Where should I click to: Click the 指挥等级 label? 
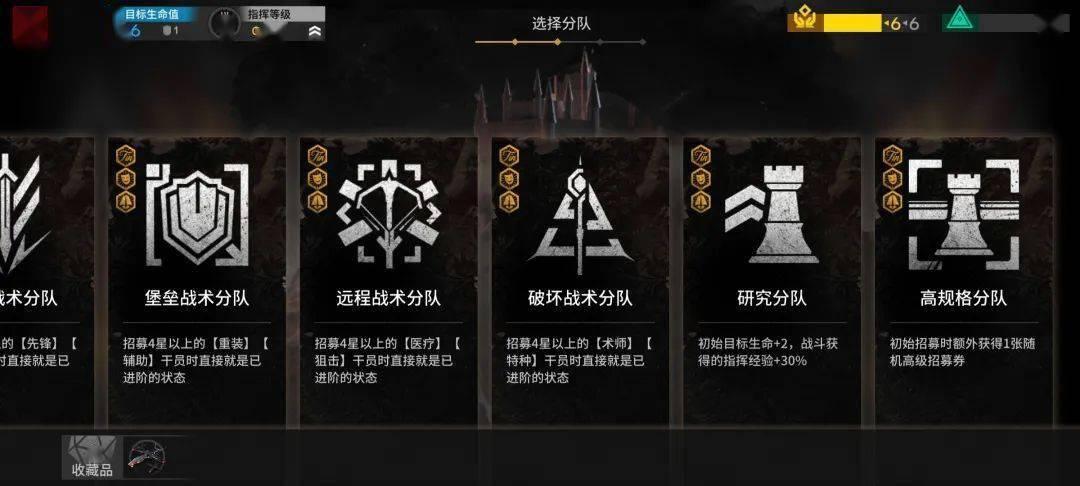(x=269, y=13)
